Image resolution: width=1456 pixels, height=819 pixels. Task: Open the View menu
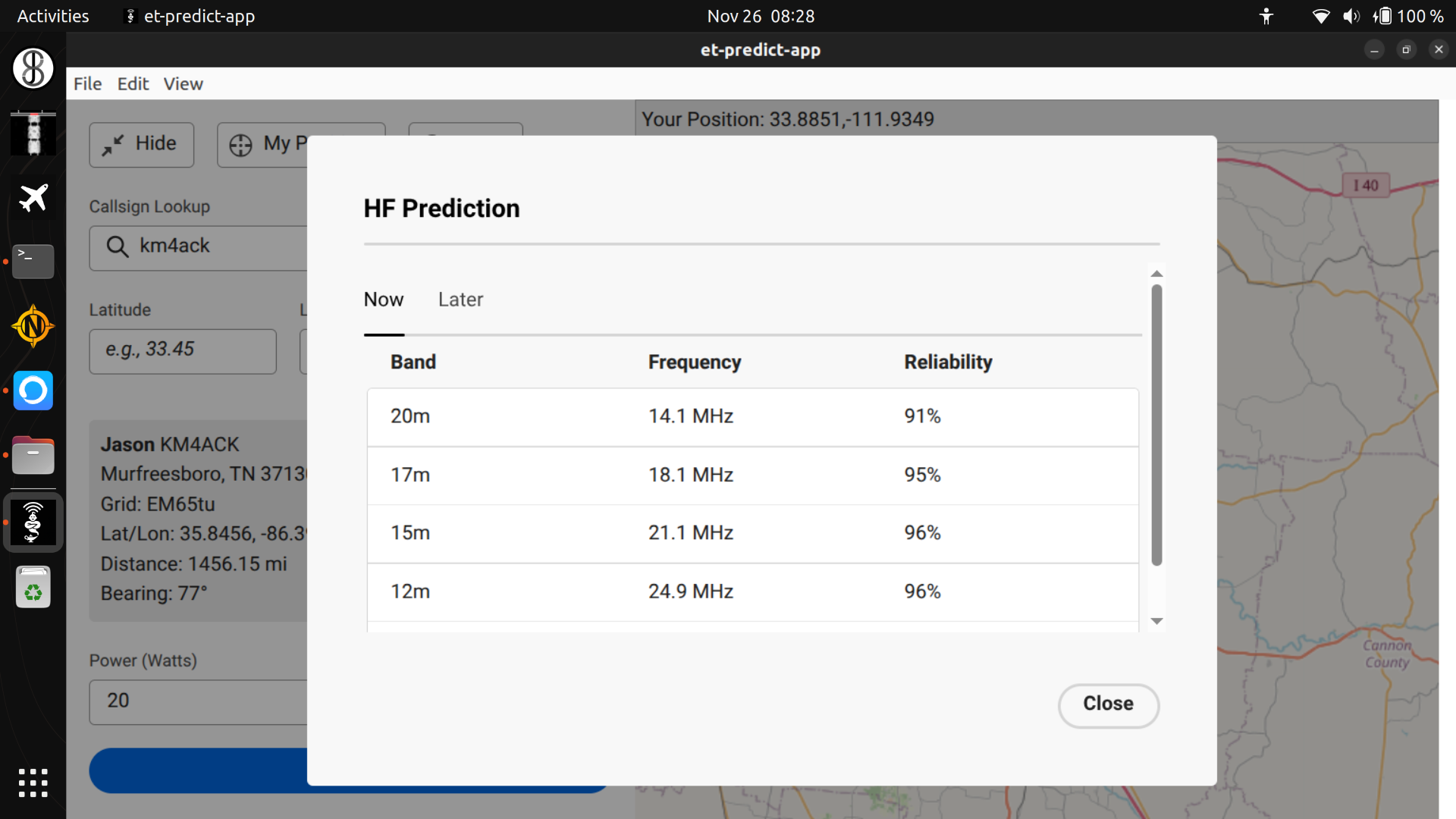pyautogui.click(x=183, y=84)
